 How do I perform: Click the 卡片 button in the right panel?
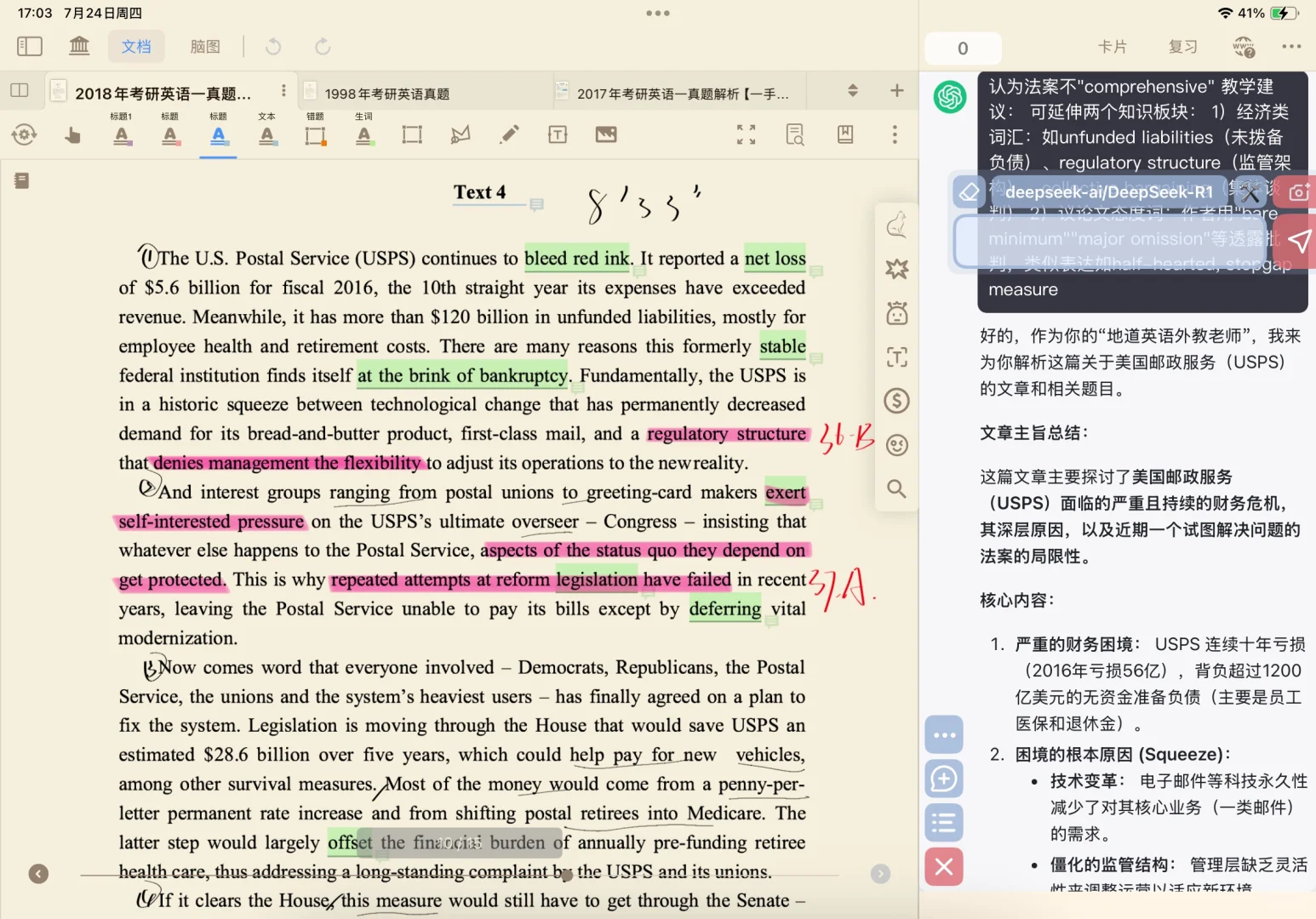tap(1113, 48)
